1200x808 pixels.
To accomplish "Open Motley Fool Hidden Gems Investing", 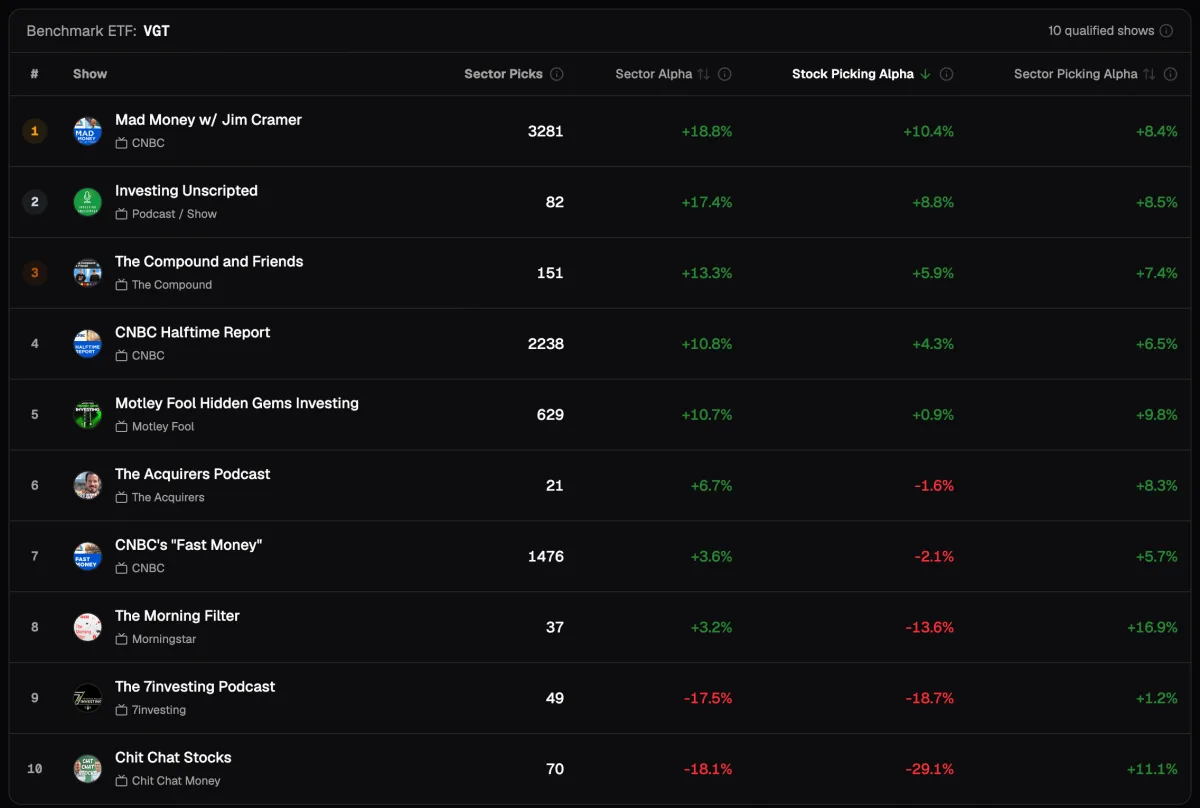I will [237, 404].
